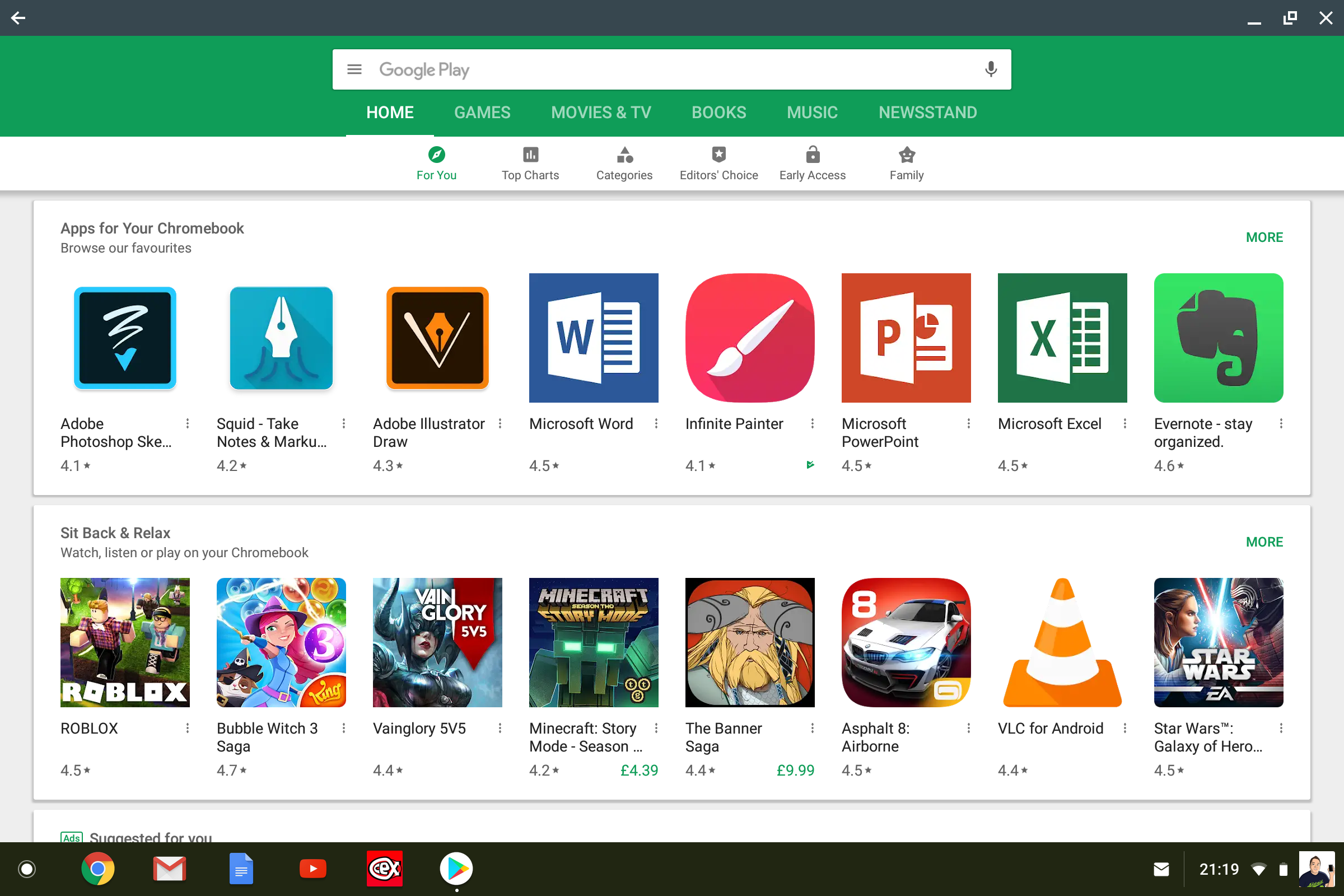
Task: Open the Vainglory 5V5 game icon
Action: (x=437, y=642)
